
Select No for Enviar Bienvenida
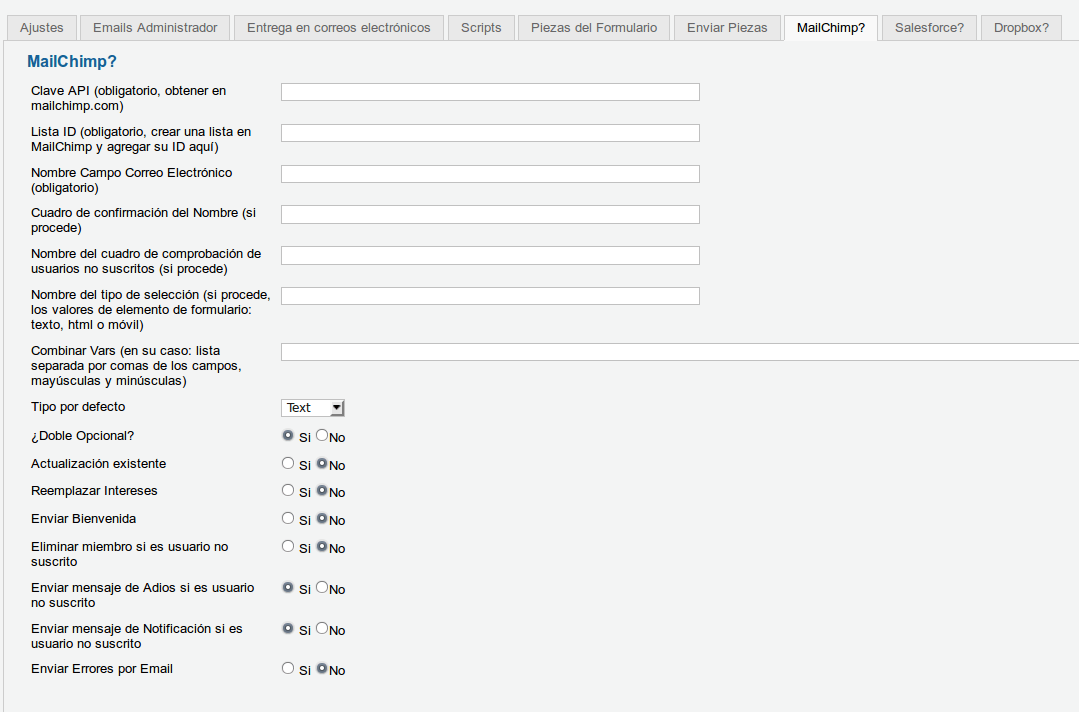(321, 519)
